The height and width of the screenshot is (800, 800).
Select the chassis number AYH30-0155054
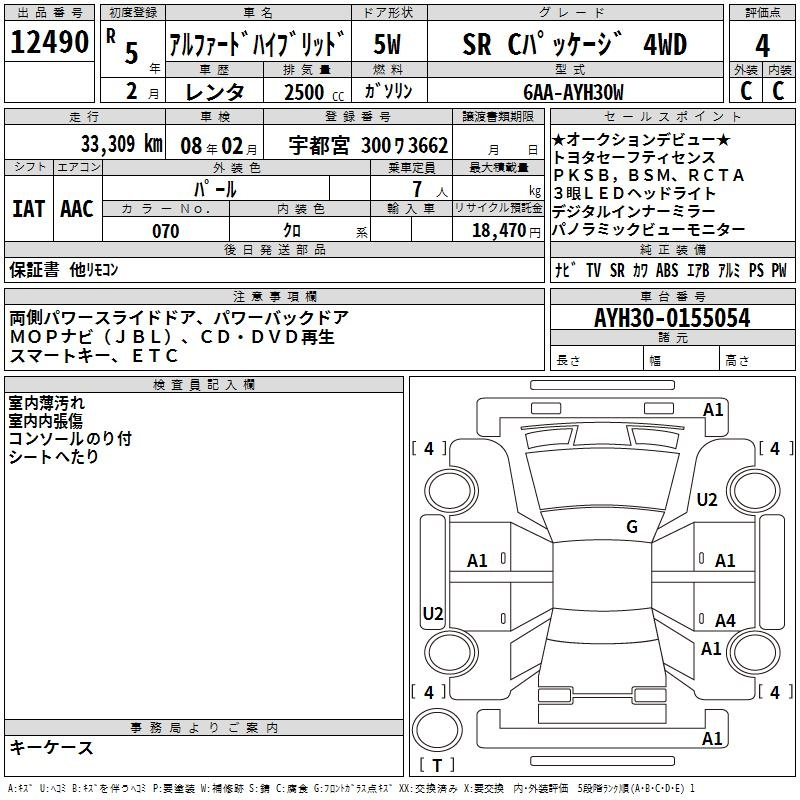pyautogui.click(x=672, y=318)
